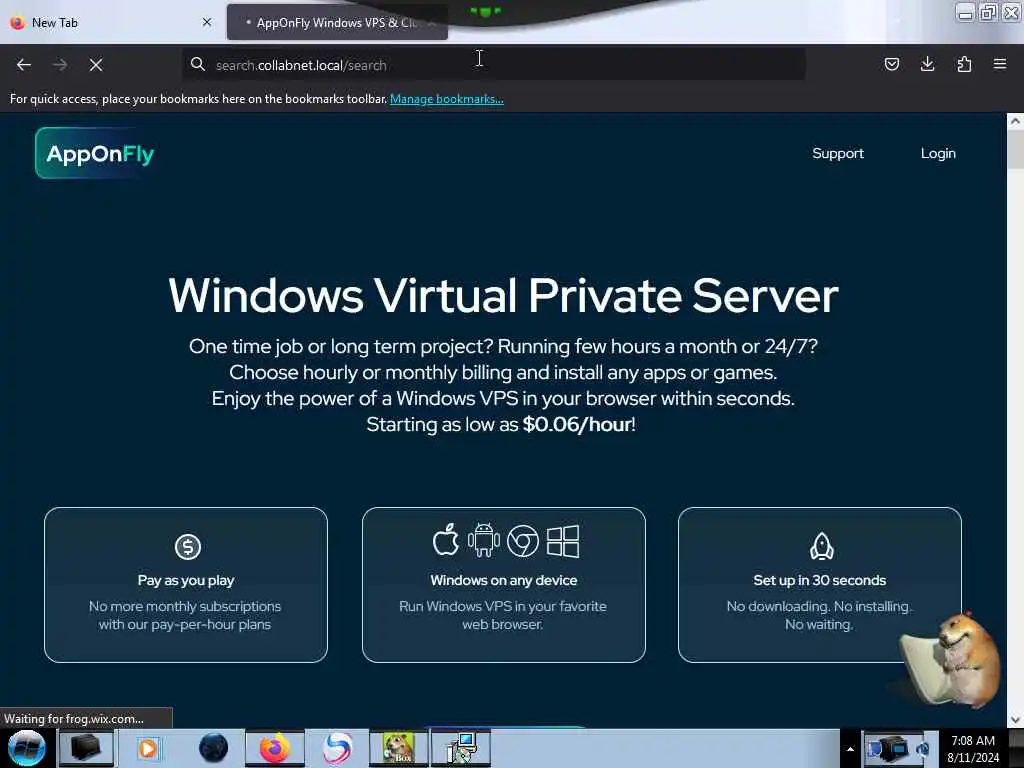Open the black folder taskbar icon
The width and height of the screenshot is (1024, 768).
[86, 748]
